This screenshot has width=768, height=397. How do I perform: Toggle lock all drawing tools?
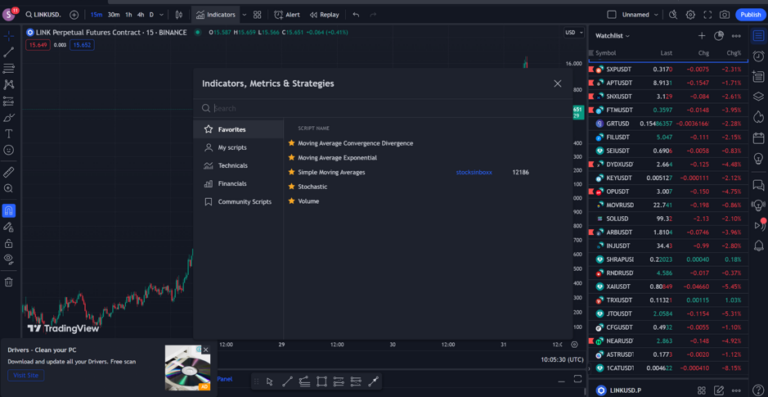9,243
